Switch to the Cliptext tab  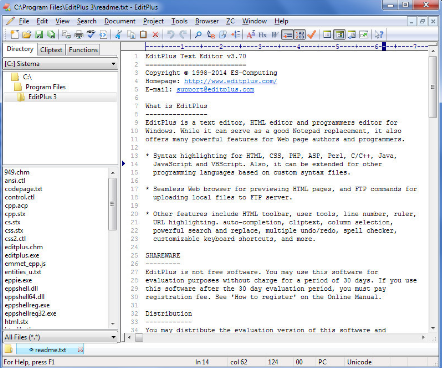pyautogui.click(x=51, y=50)
